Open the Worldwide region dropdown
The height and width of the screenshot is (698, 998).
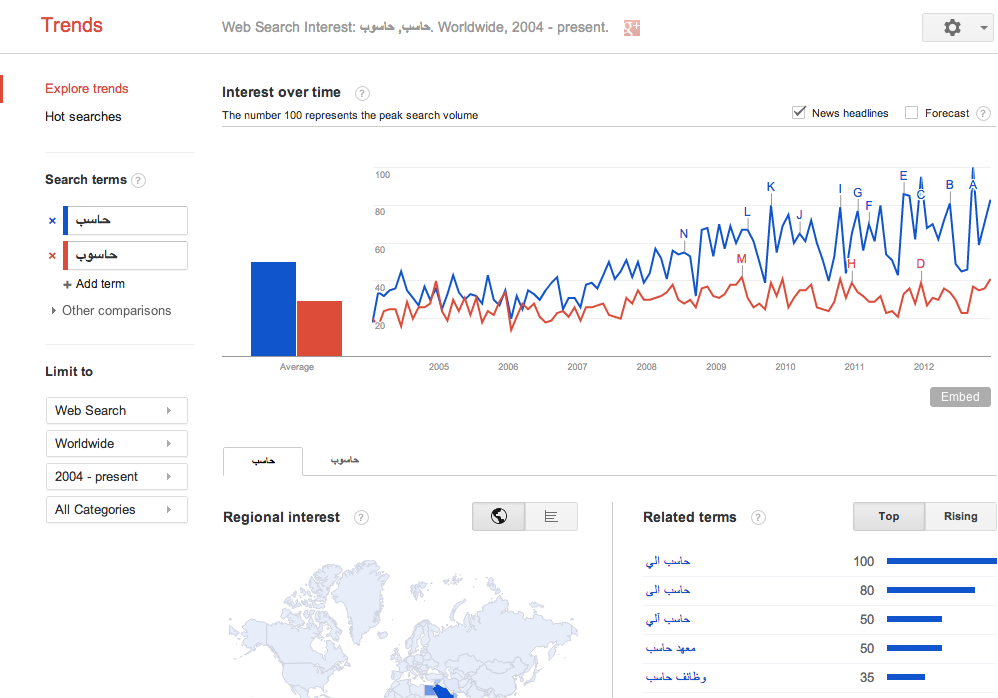point(116,444)
